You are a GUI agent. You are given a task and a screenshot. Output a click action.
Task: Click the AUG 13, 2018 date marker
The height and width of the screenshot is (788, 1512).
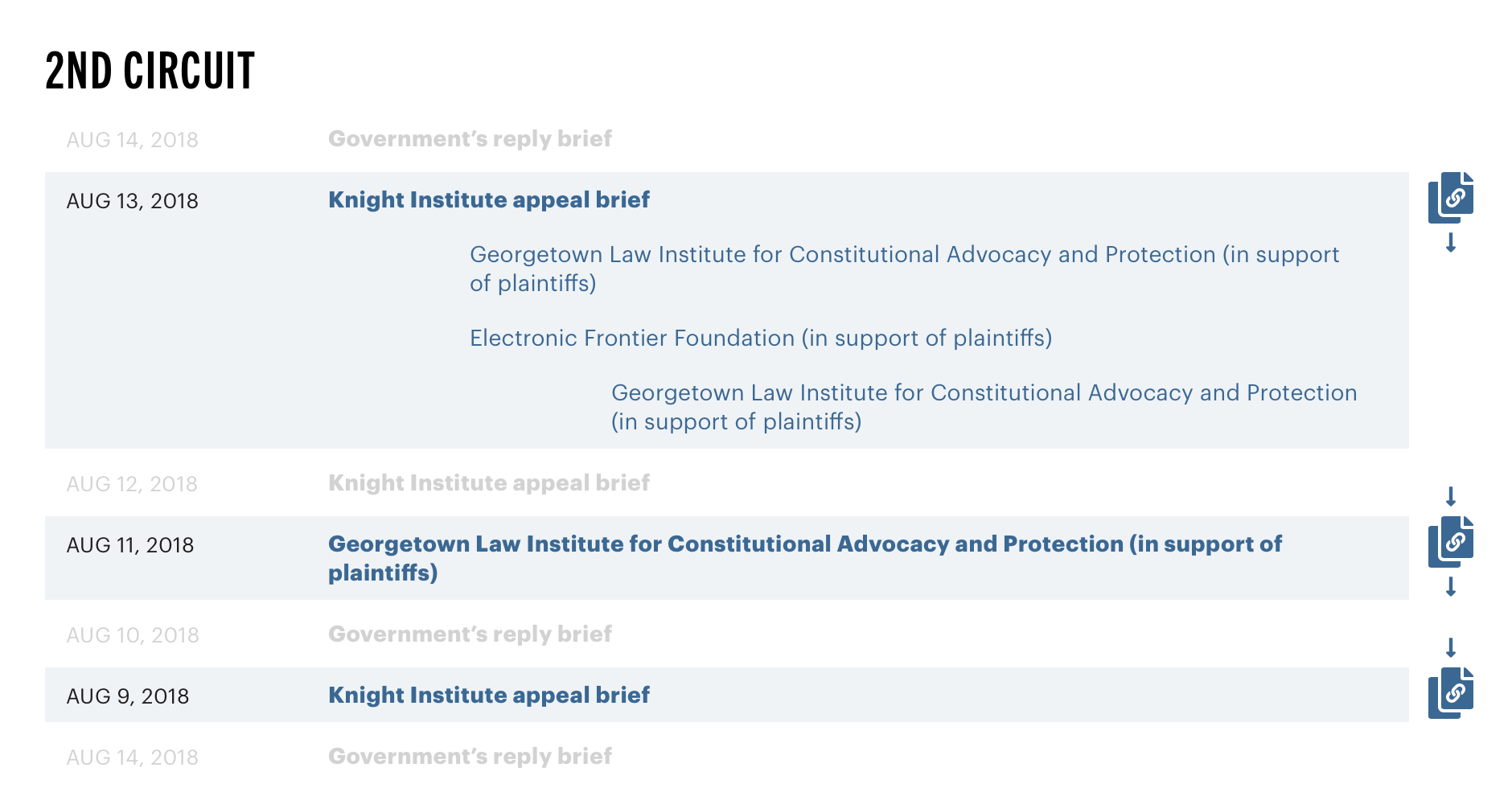[x=132, y=201]
